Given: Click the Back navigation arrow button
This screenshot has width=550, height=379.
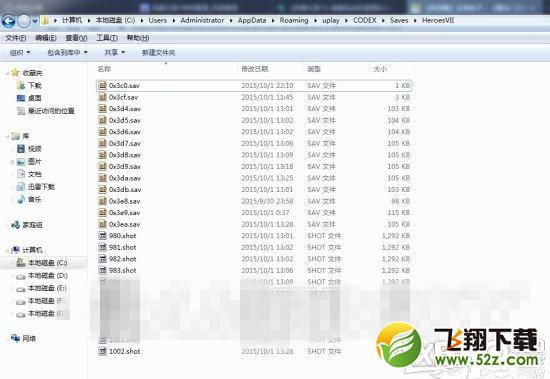Looking at the screenshot, I should 8,21.
